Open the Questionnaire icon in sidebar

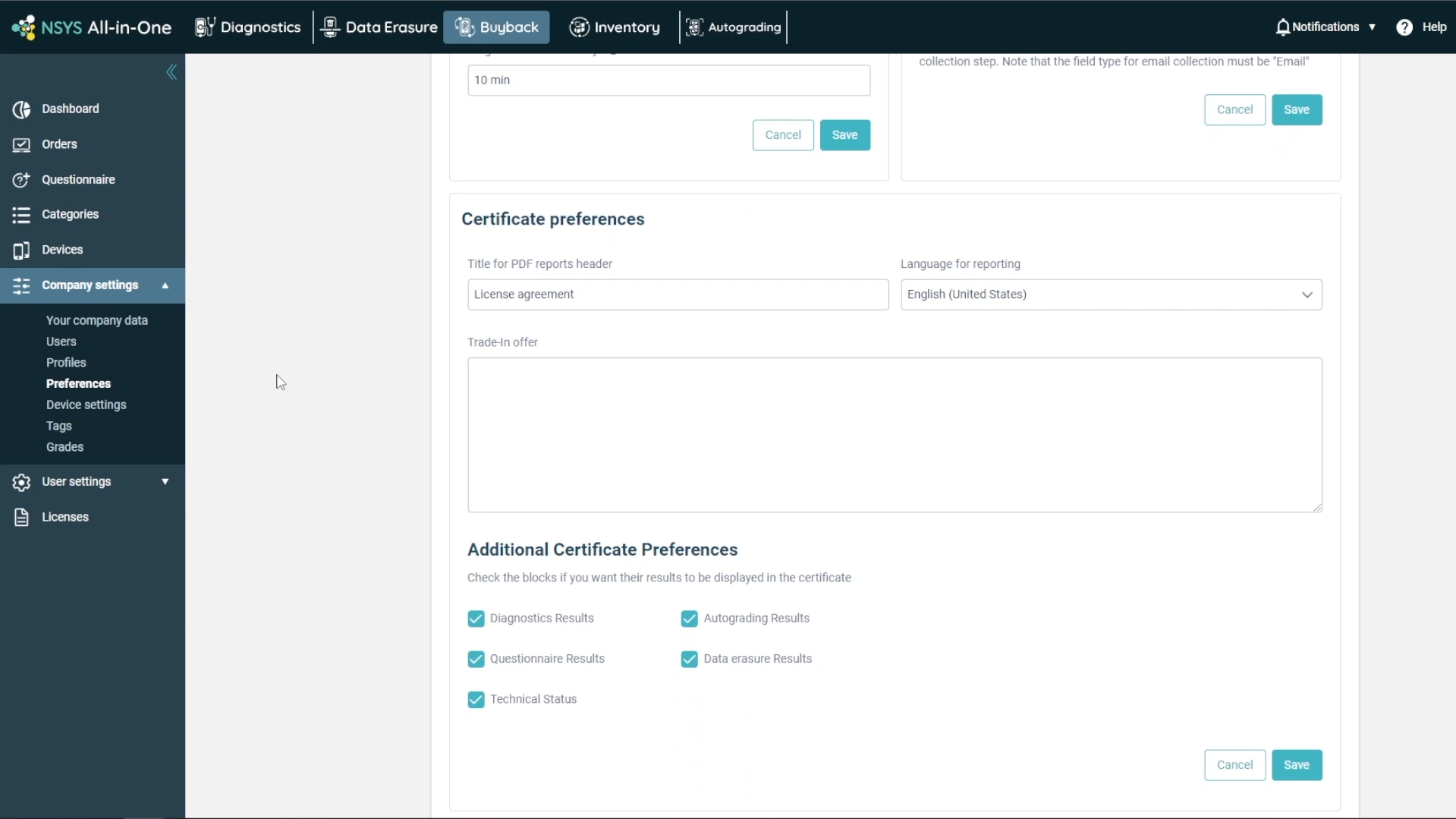click(21, 180)
